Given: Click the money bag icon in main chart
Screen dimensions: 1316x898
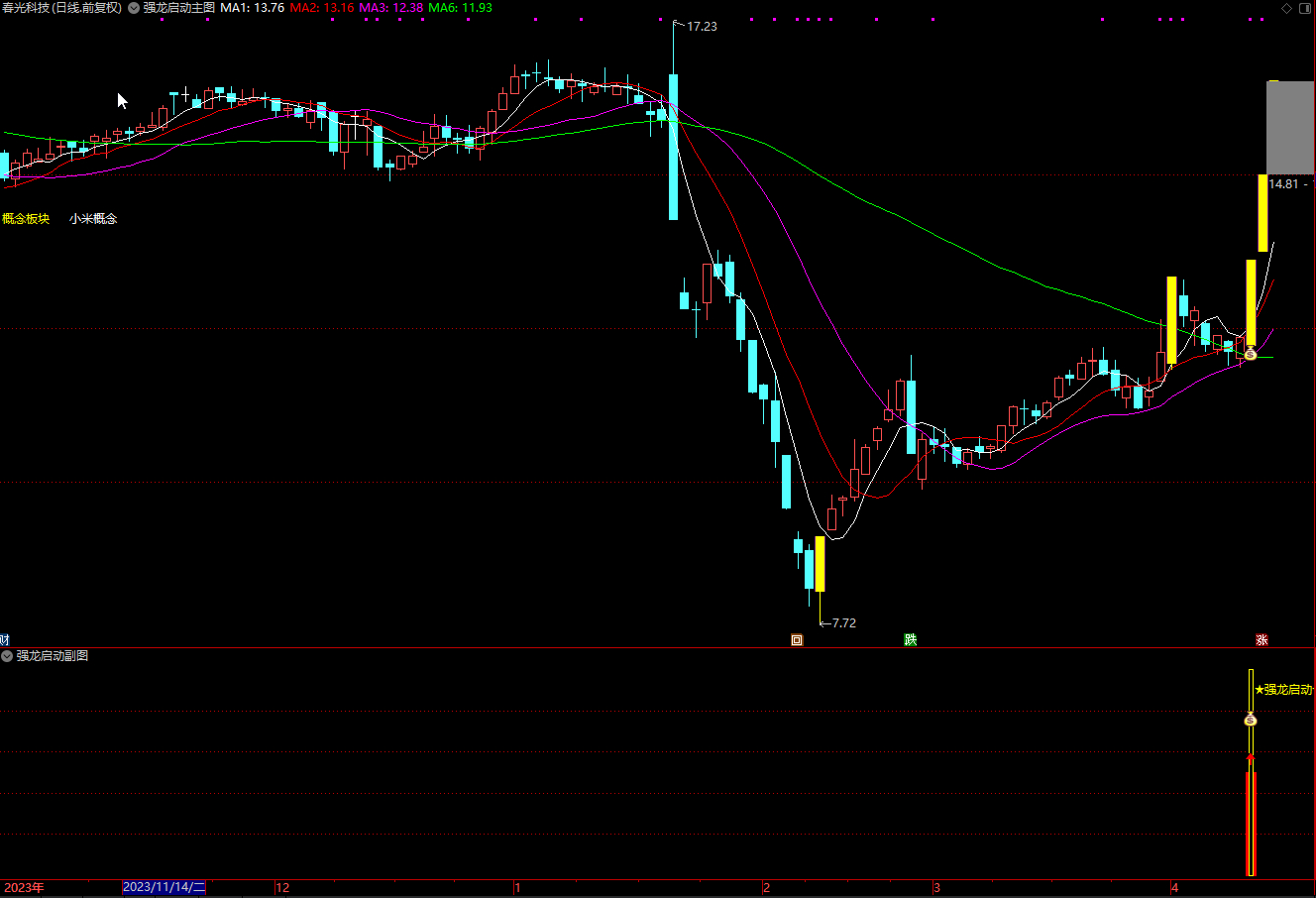Looking at the screenshot, I should 1251,354.
